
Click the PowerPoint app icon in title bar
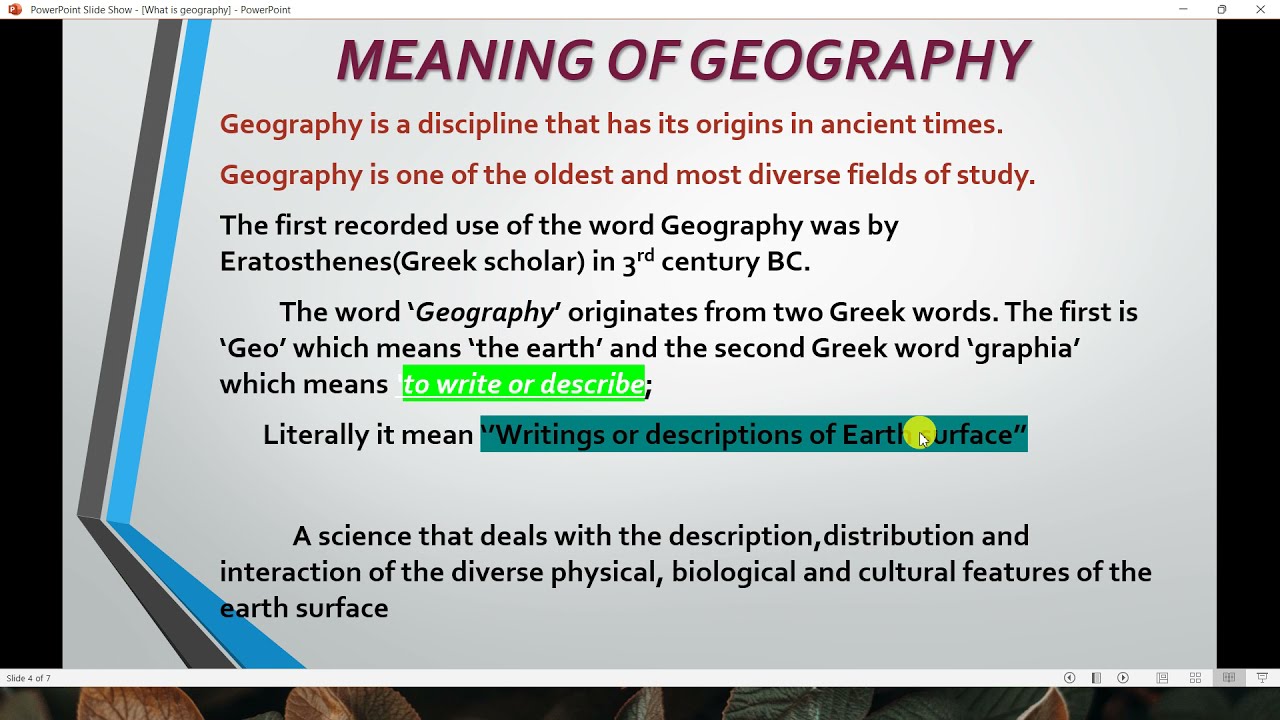tap(14, 9)
